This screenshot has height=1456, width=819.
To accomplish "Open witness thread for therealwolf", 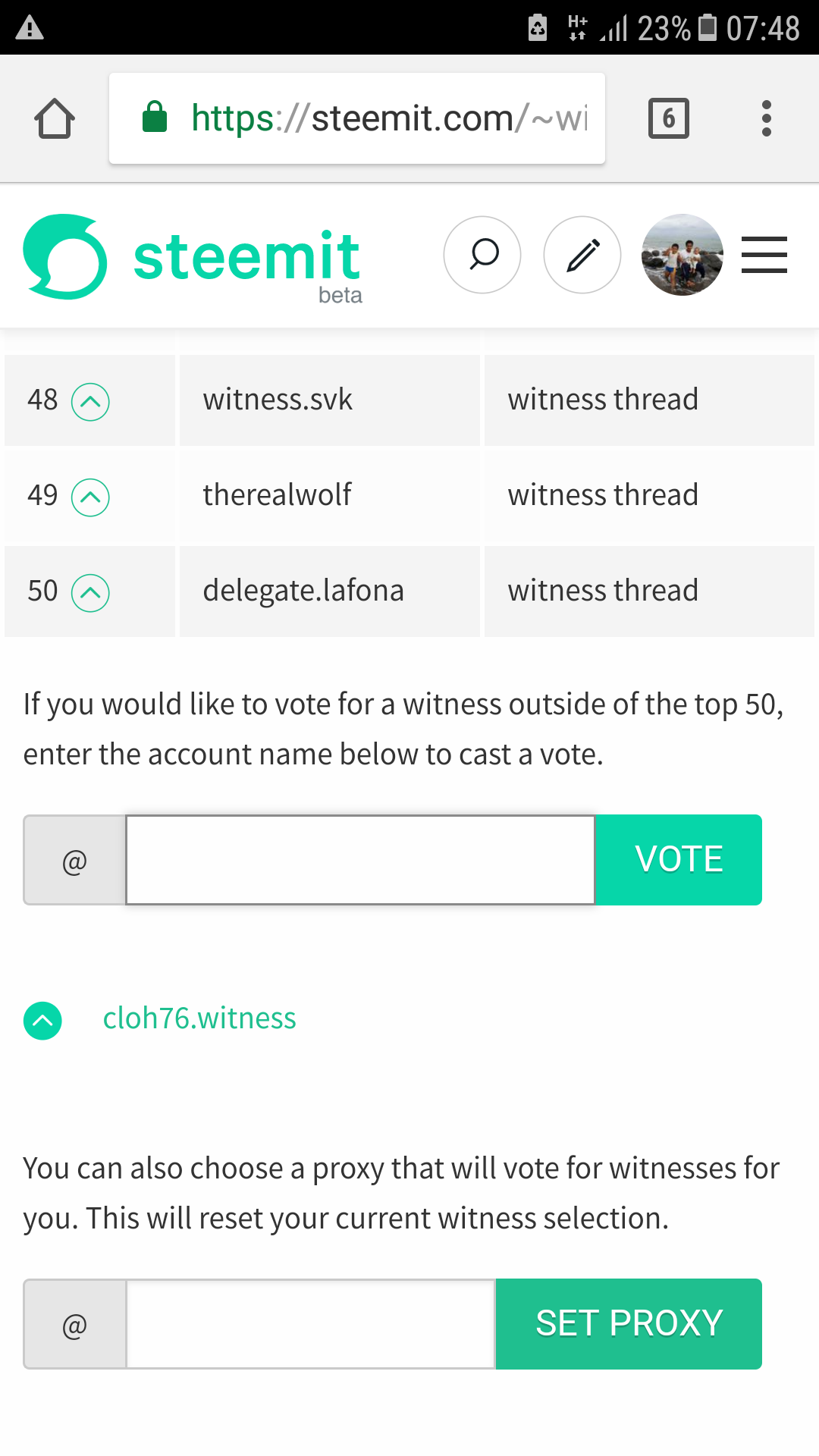I will point(603,495).
